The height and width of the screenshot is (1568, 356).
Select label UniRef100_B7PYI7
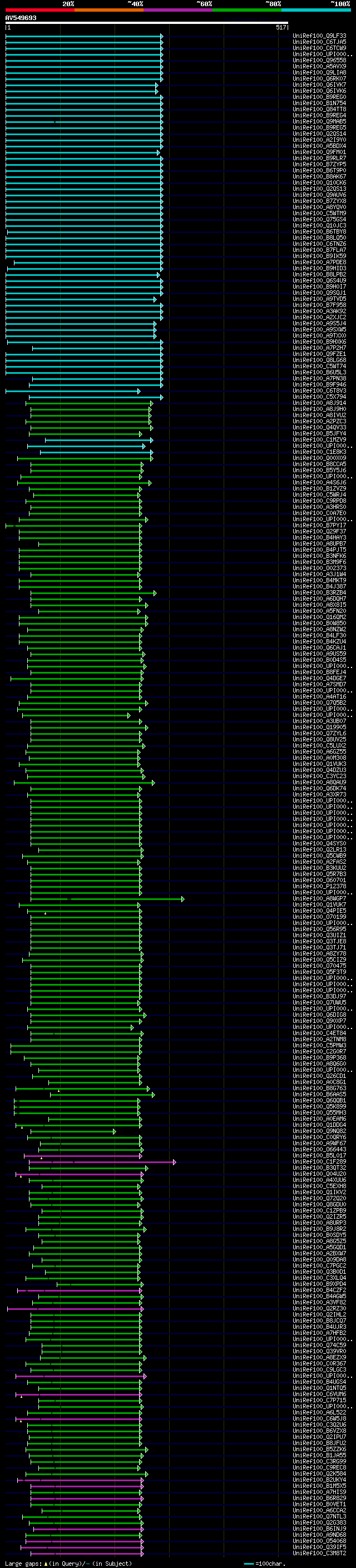coord(319,525)
